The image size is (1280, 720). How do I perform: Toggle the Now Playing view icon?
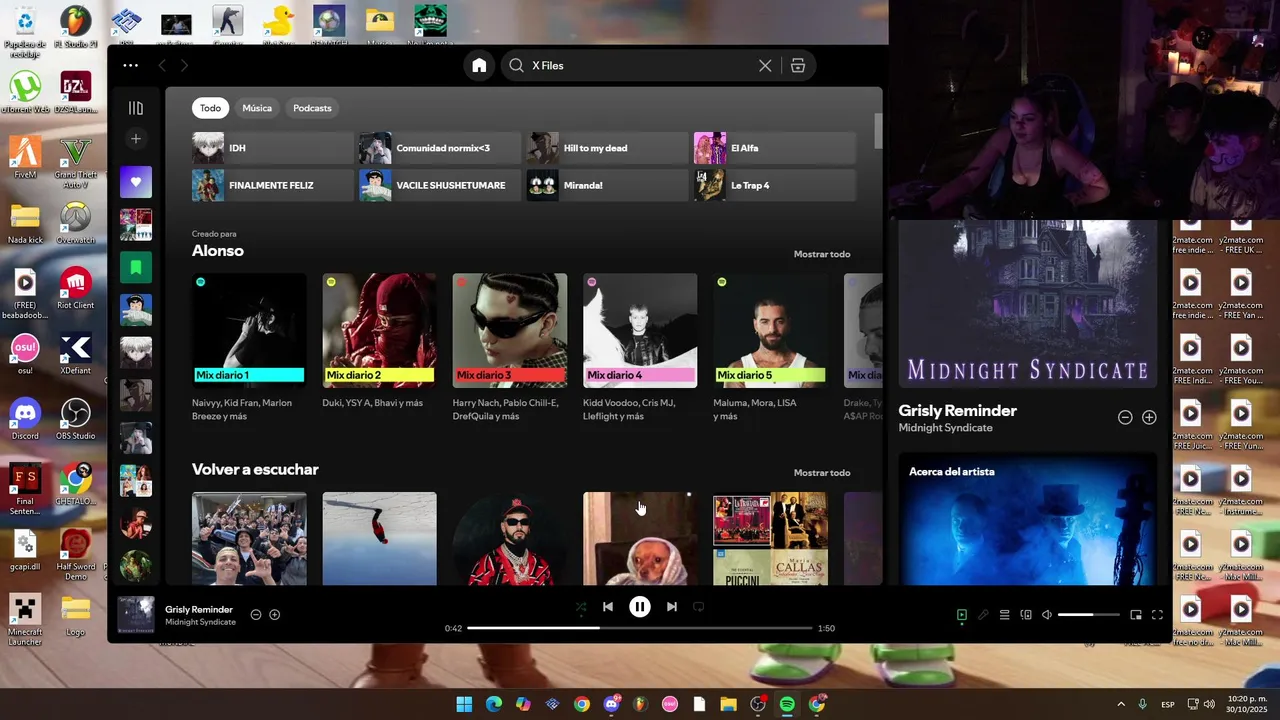962,615
